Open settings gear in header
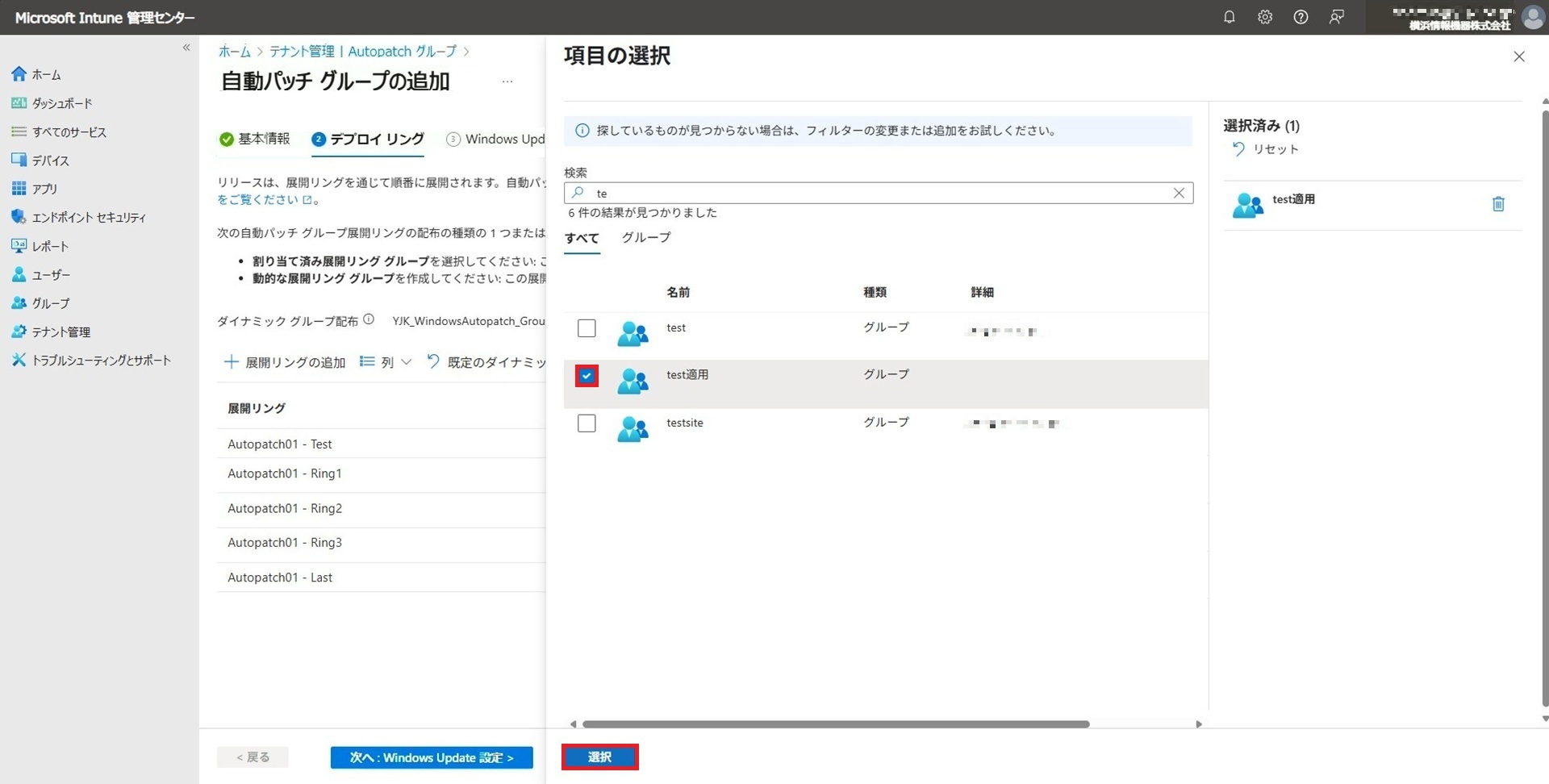Image resolution: width=1549 pixels, height=784 pixels. pyautogui.click(x=1265, y=17)
